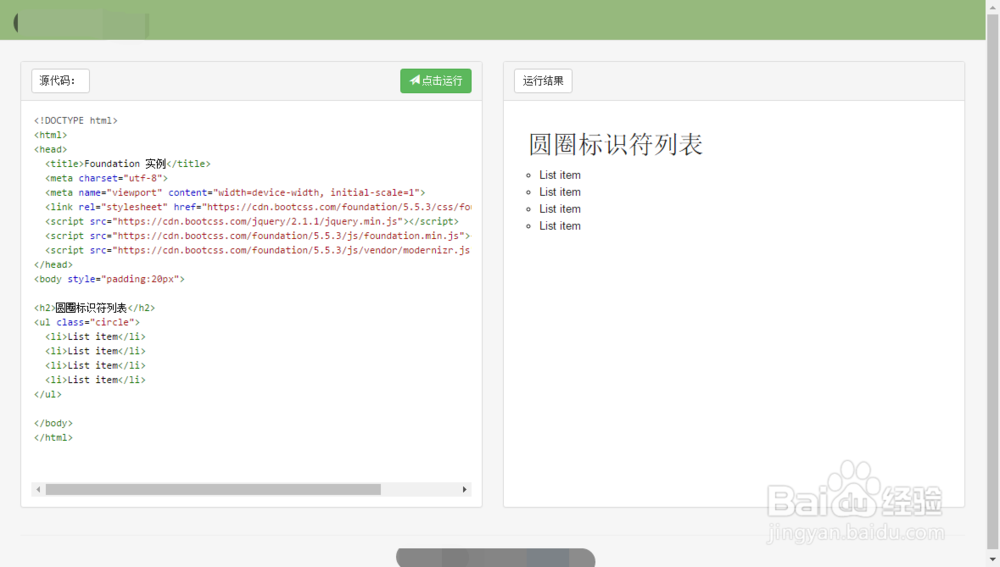
Task: Click the <!DOCTYPE html> line in the code
Action: click(76, 121)
